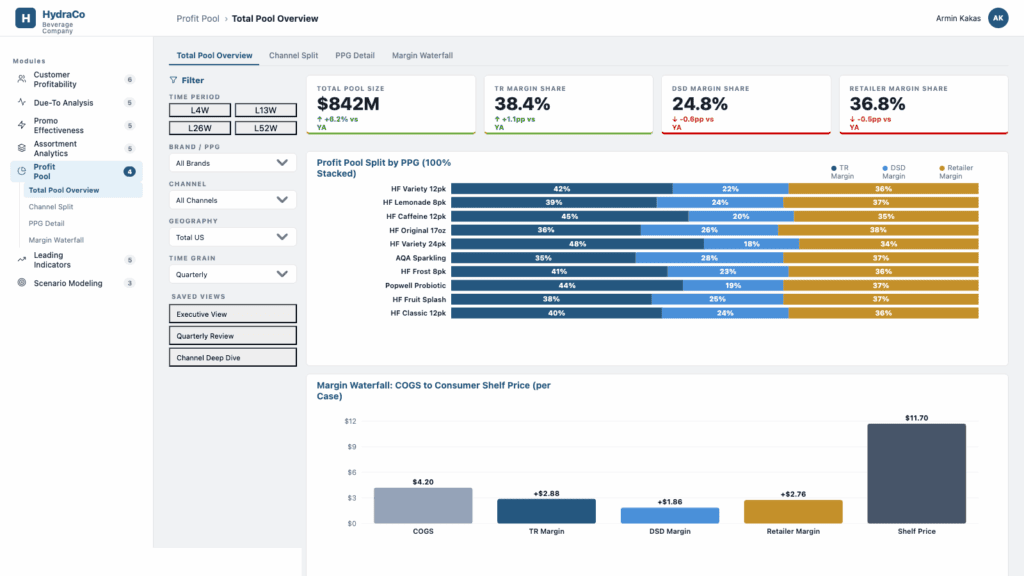Select the L52W time period
The width and height of the screenshot is (1024, 576).
click(x=266, y=128)
